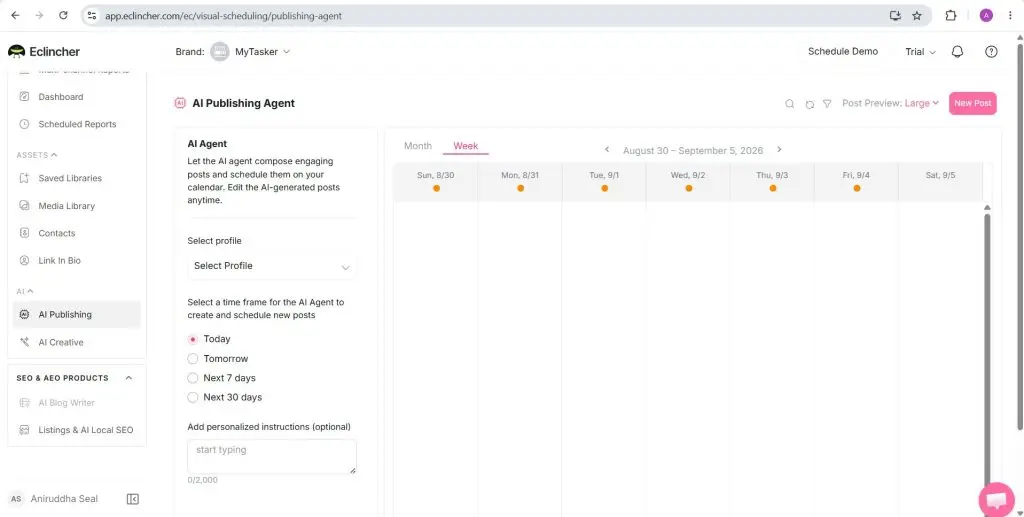Click the install app icon in address bar
The image size is (1024, 517).
pyautogui.click(x=895, y=16)
